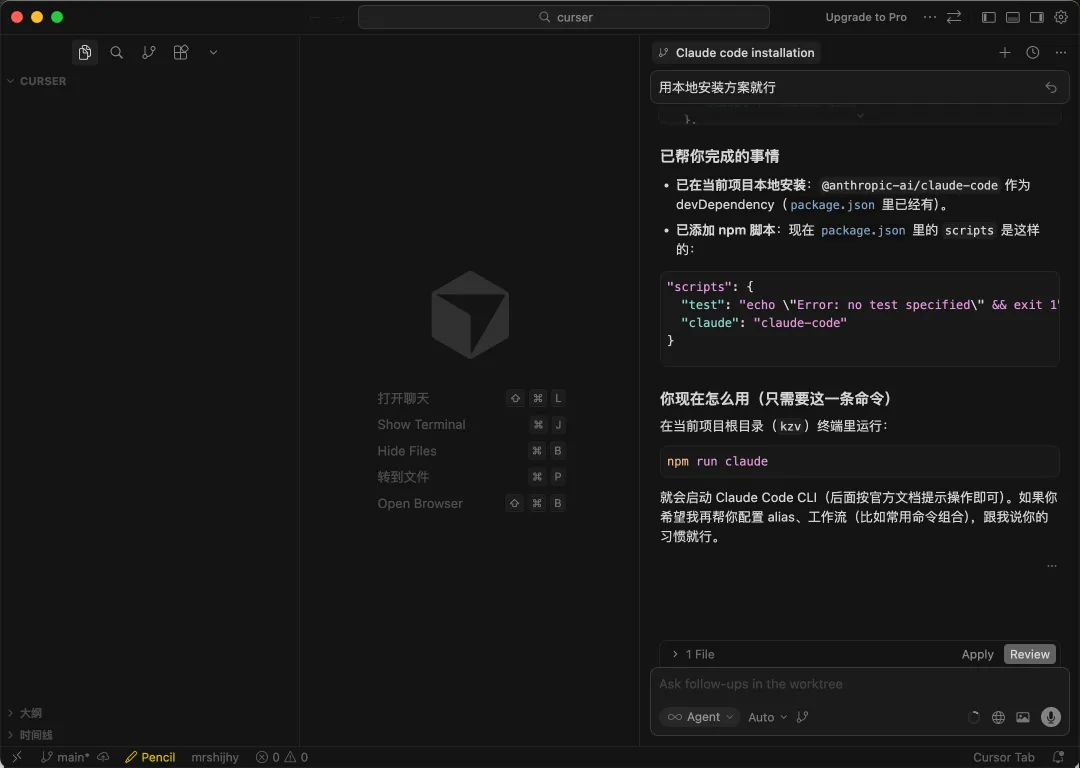Open the Explorer files view icon
The height and width of the screenshot is (768, 1080).
click(x=85, y=52)
